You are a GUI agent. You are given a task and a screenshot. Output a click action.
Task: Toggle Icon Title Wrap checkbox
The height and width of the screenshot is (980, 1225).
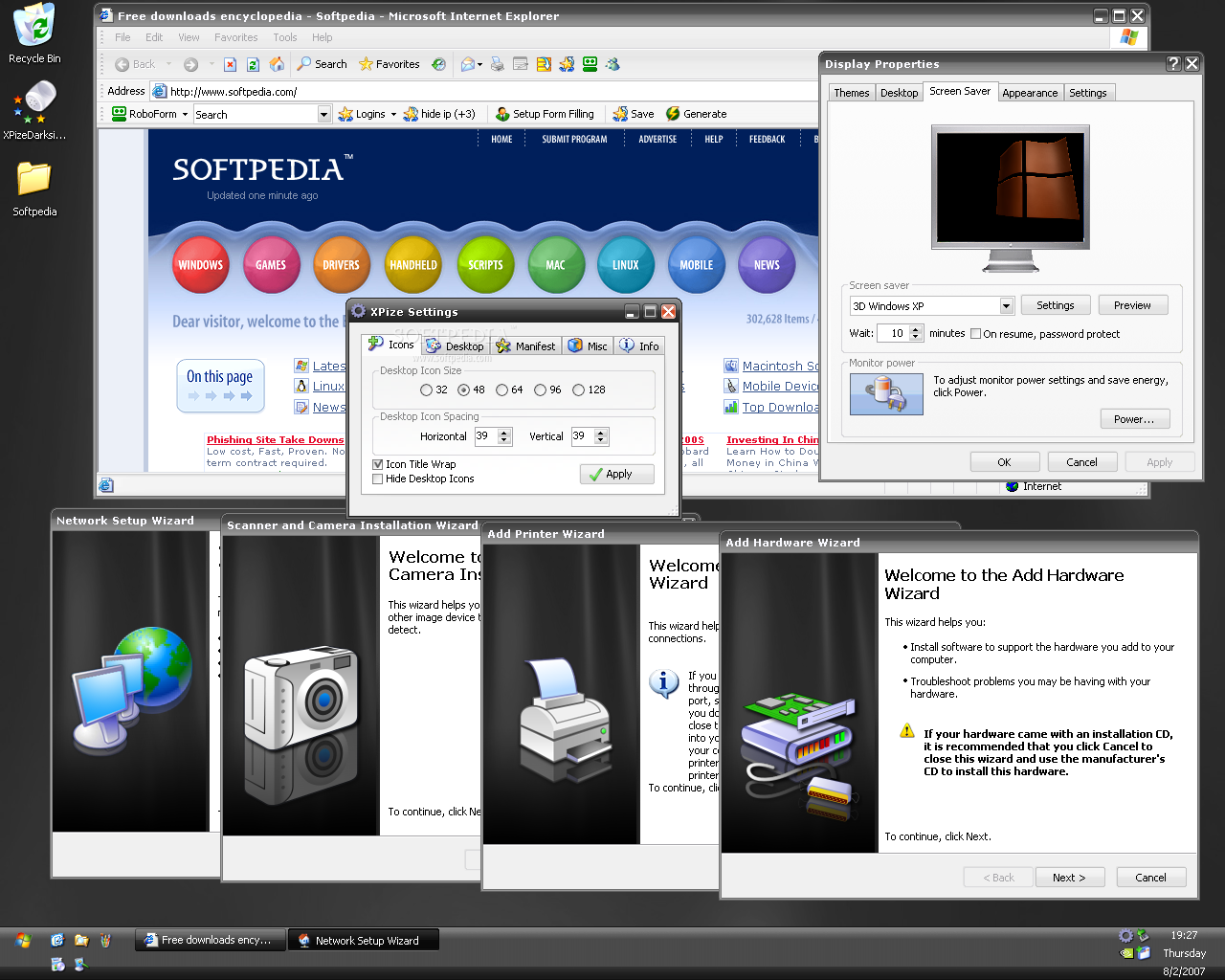click(x=378, y=464)
